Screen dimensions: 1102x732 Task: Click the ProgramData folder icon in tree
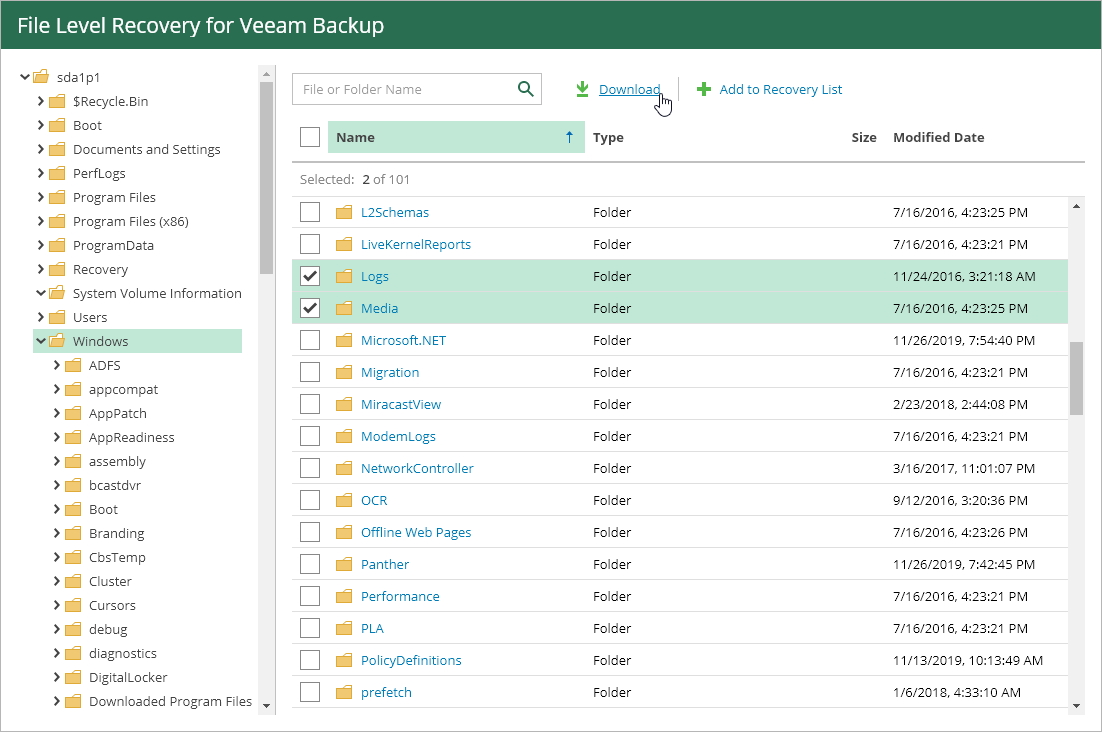click(x=57, y=245)
